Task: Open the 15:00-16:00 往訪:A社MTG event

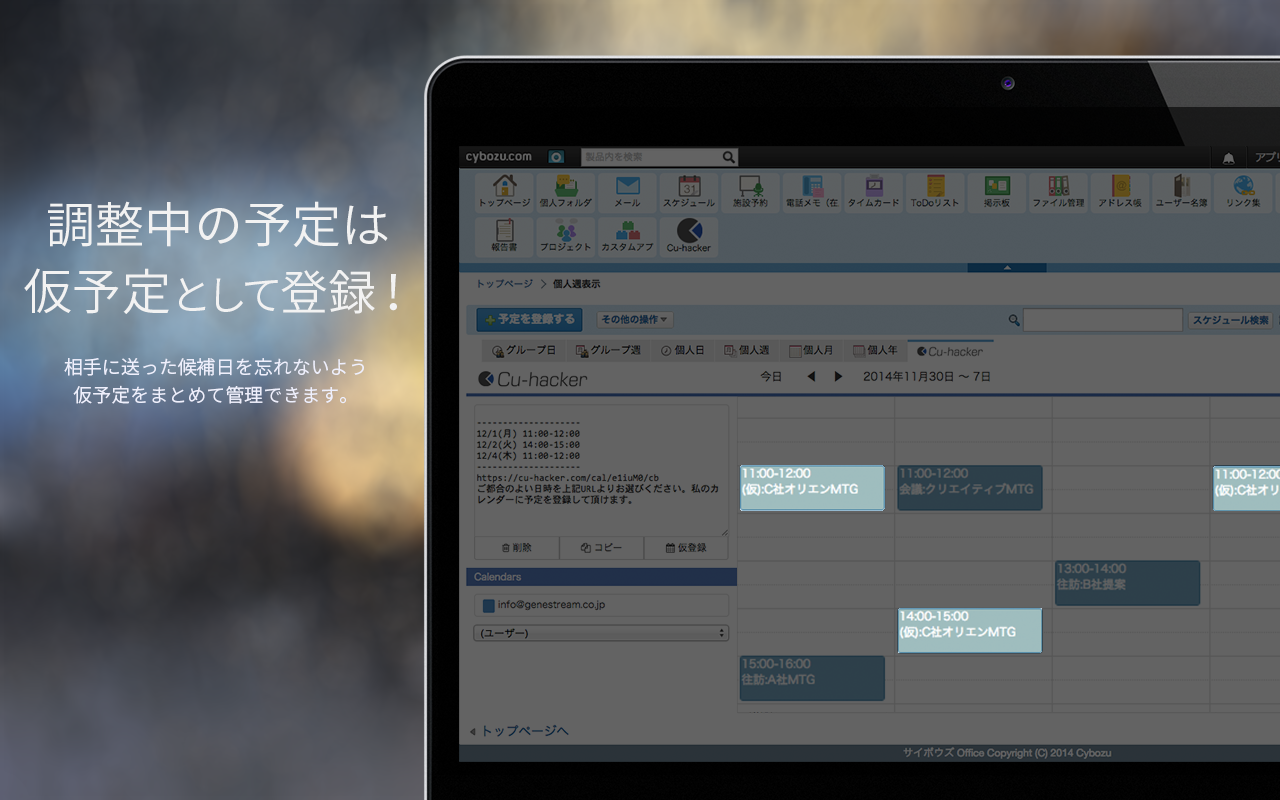Action: 812,678
